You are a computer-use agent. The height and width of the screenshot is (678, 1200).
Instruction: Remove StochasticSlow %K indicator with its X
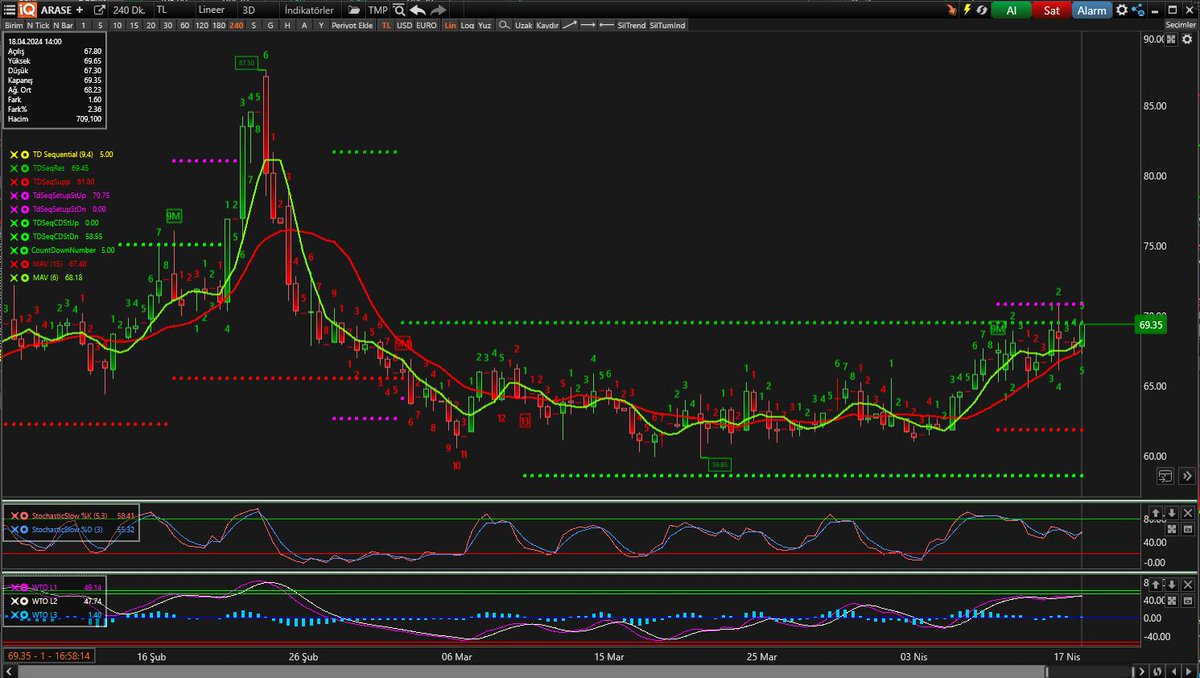(x=14, y=516)
